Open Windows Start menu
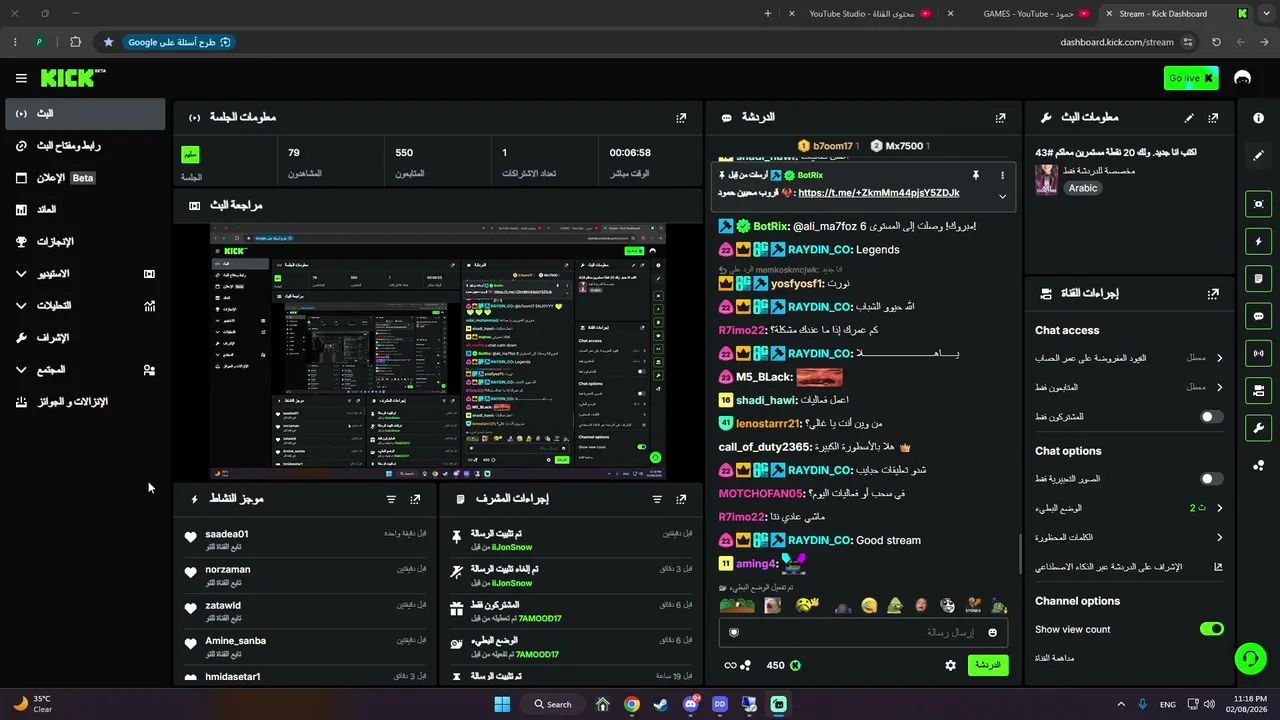1280x720 pixels. 502,704
